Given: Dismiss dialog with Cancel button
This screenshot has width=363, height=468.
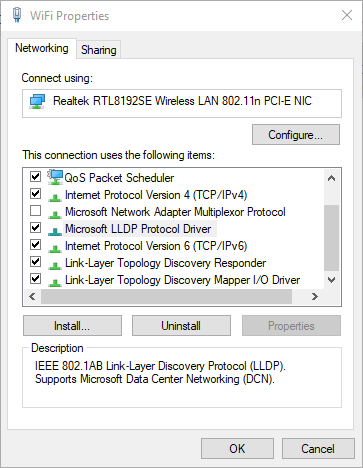Looking at the screenshot, I should (x=318, y=449).
